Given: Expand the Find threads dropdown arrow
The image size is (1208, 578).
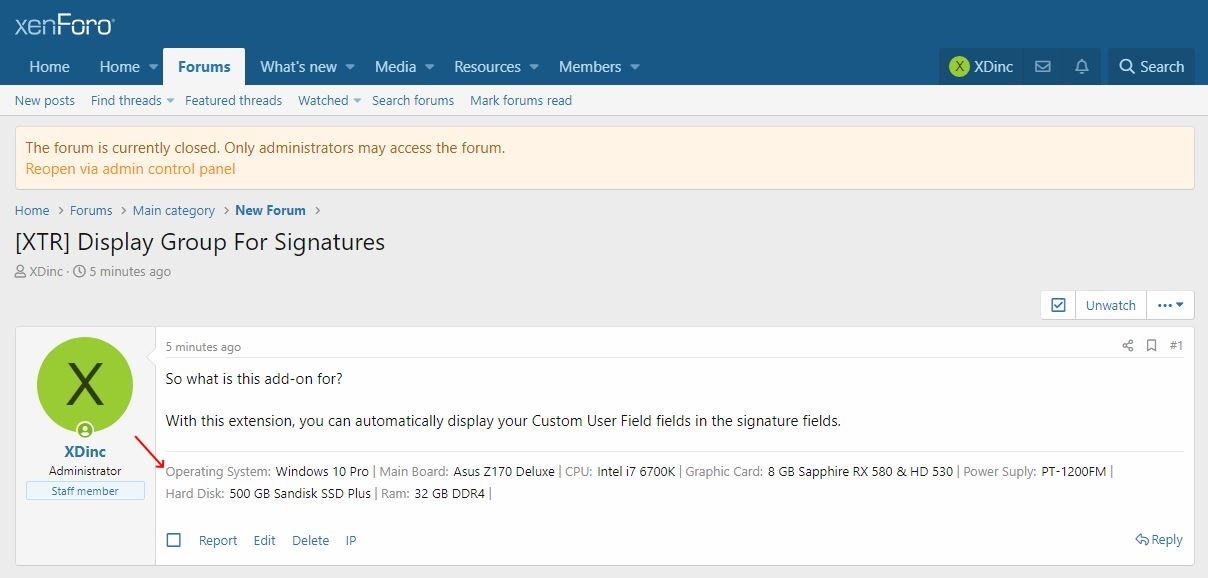Looking at the screenshot, I should pos(170,101).
